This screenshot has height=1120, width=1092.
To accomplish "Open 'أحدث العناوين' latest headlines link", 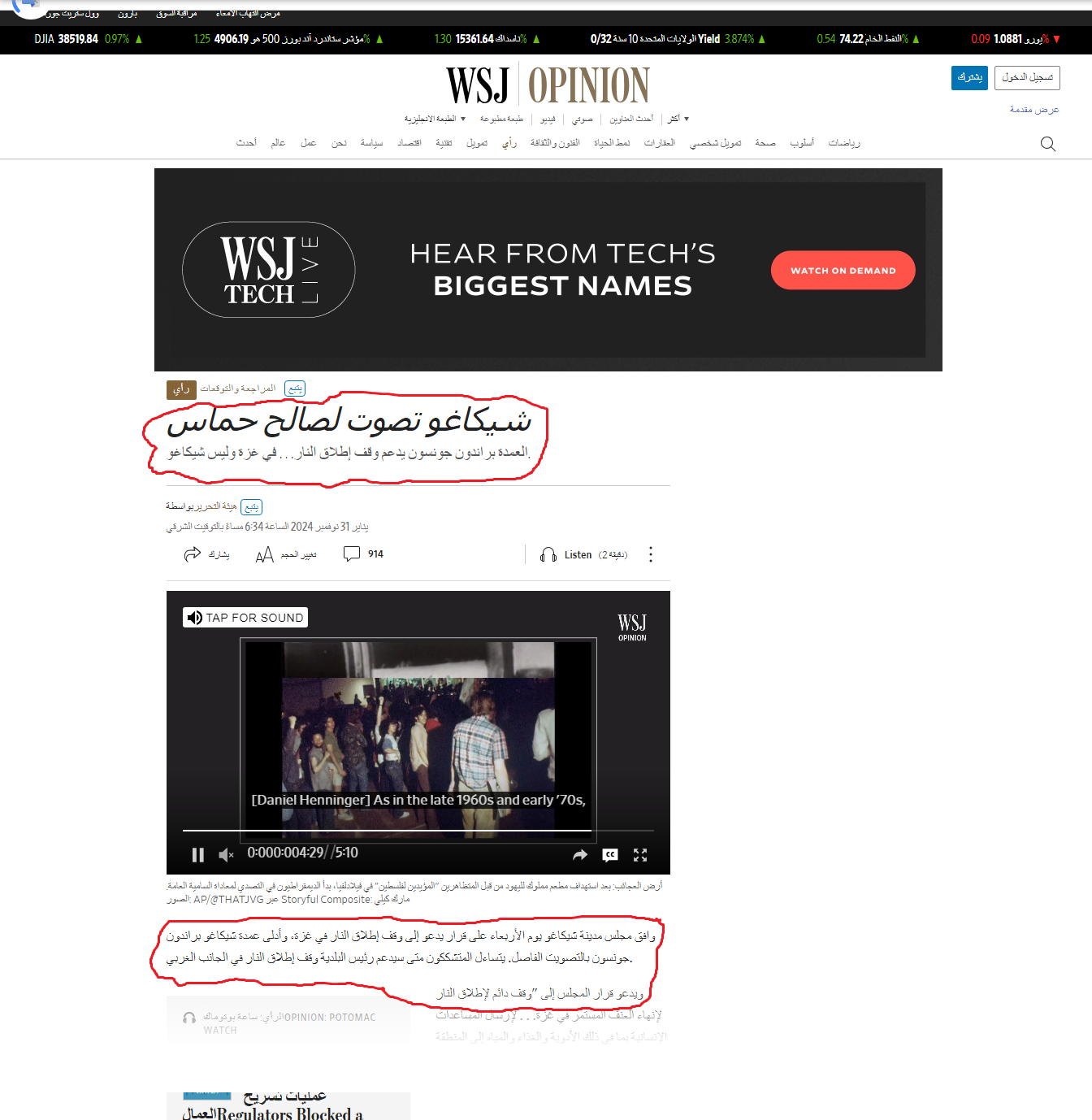I will click(x=631, y=119).
